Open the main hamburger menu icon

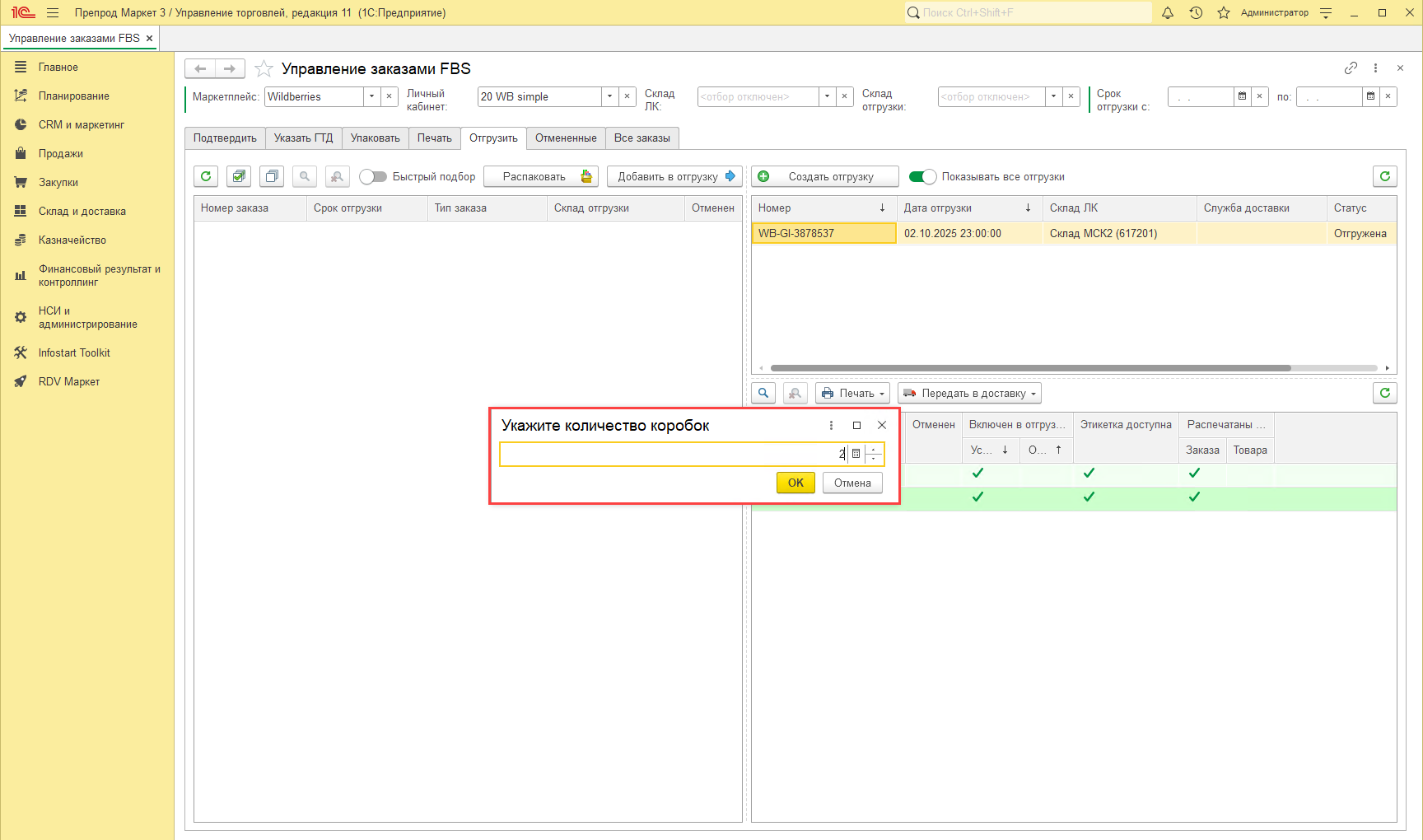point(53,12)
